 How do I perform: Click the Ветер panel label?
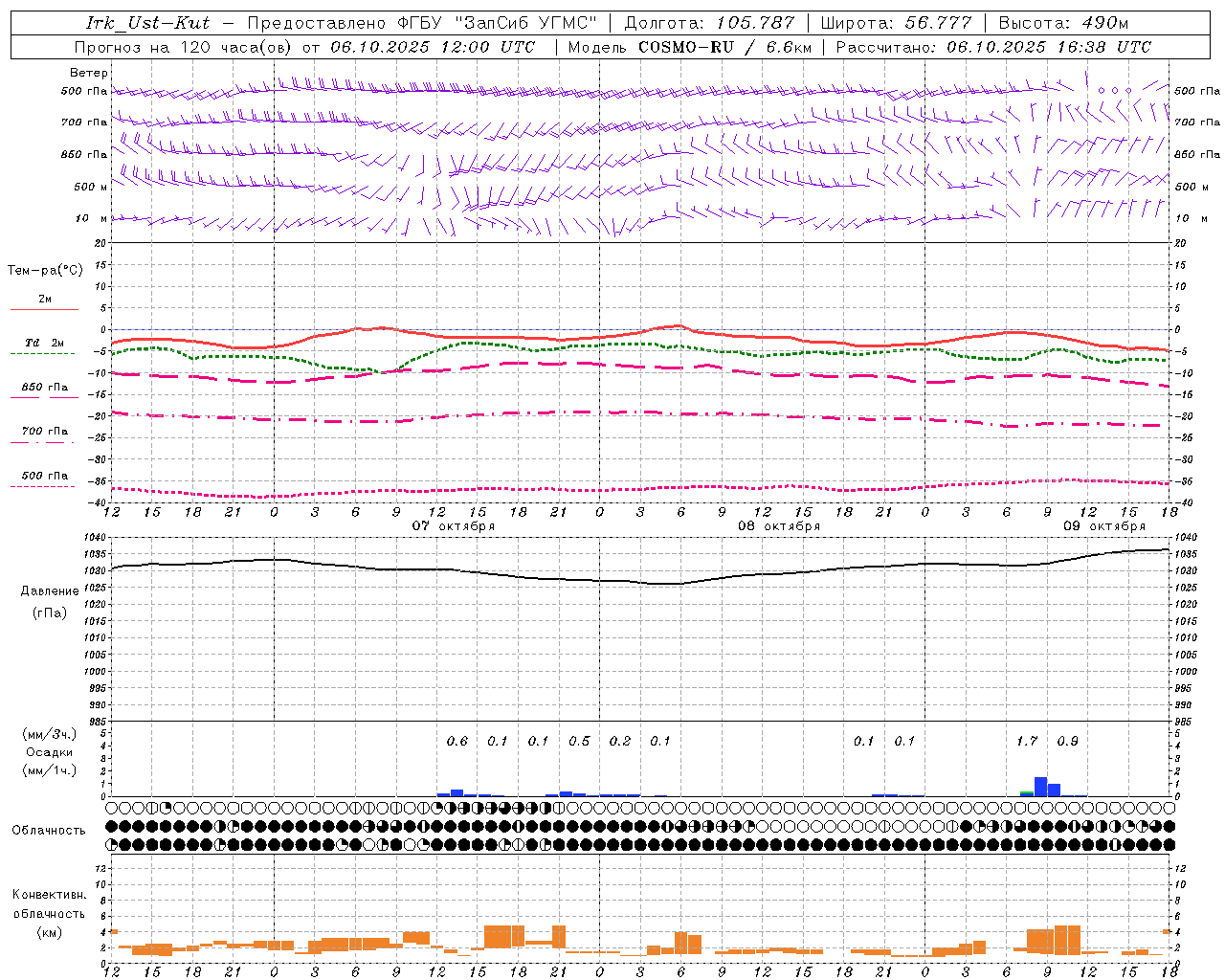tap(89, 73)
